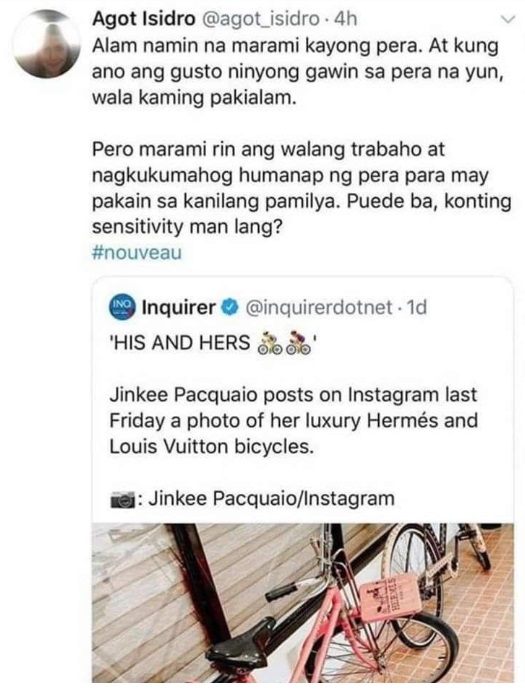Click the 'Pero marami rin' paragraph
This screenshot has height=691, width=525.
pyautogui.click(x=302, y=188)
